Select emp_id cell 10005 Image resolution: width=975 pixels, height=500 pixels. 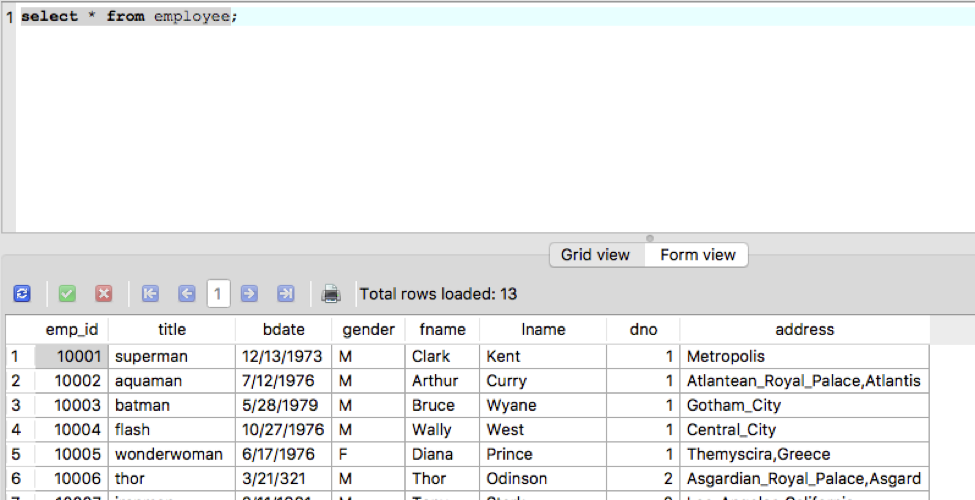72,454
